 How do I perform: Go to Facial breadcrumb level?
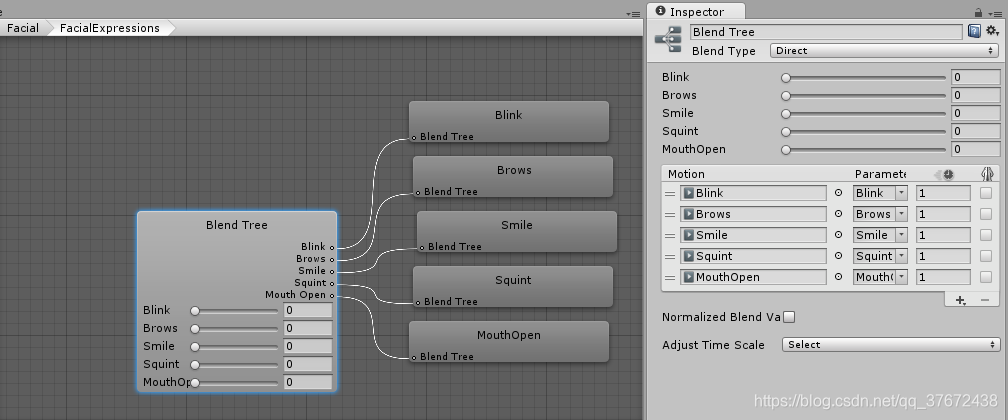(22, 28)
